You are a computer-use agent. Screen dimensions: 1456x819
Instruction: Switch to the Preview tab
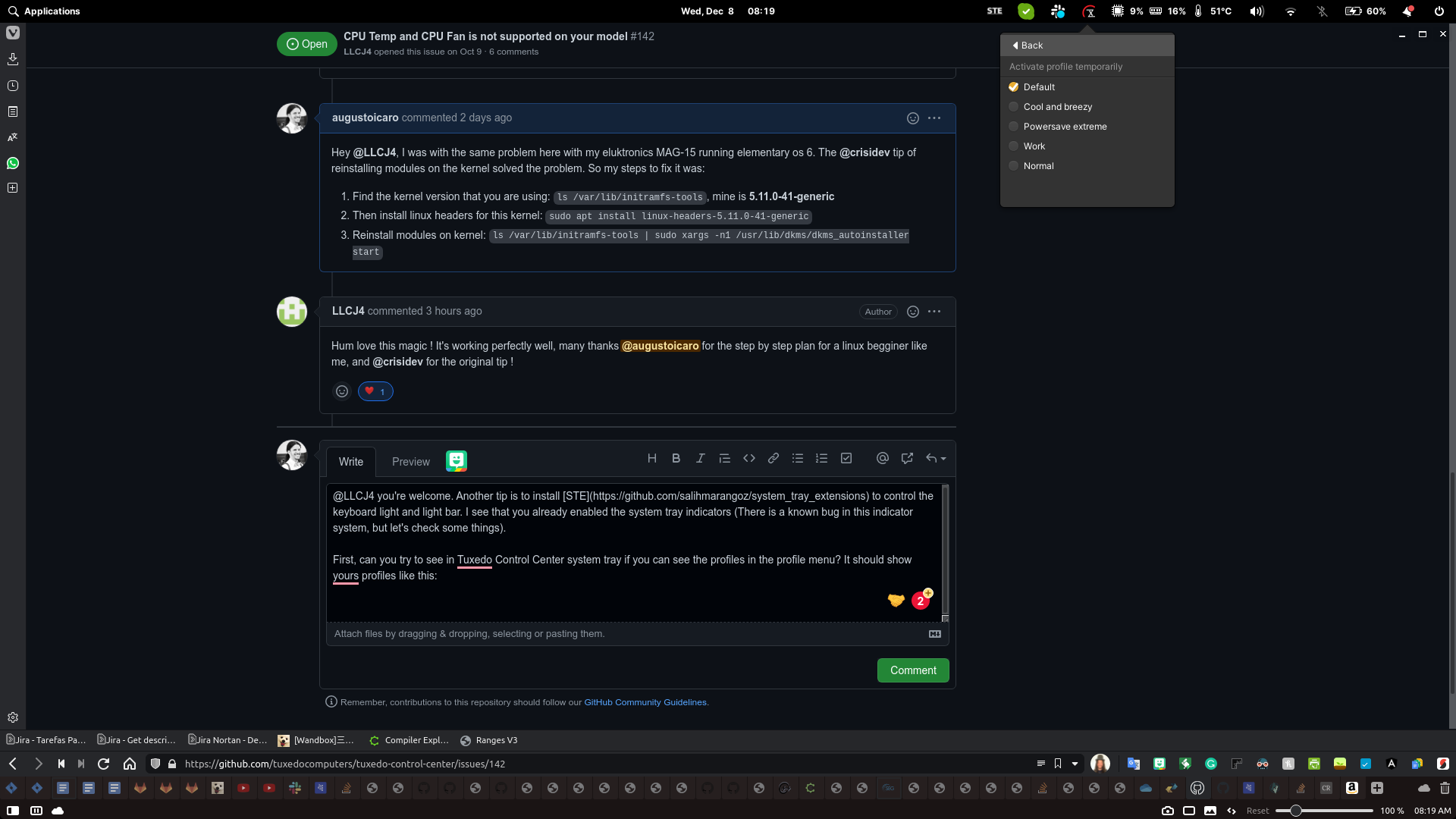click(410, 461)
